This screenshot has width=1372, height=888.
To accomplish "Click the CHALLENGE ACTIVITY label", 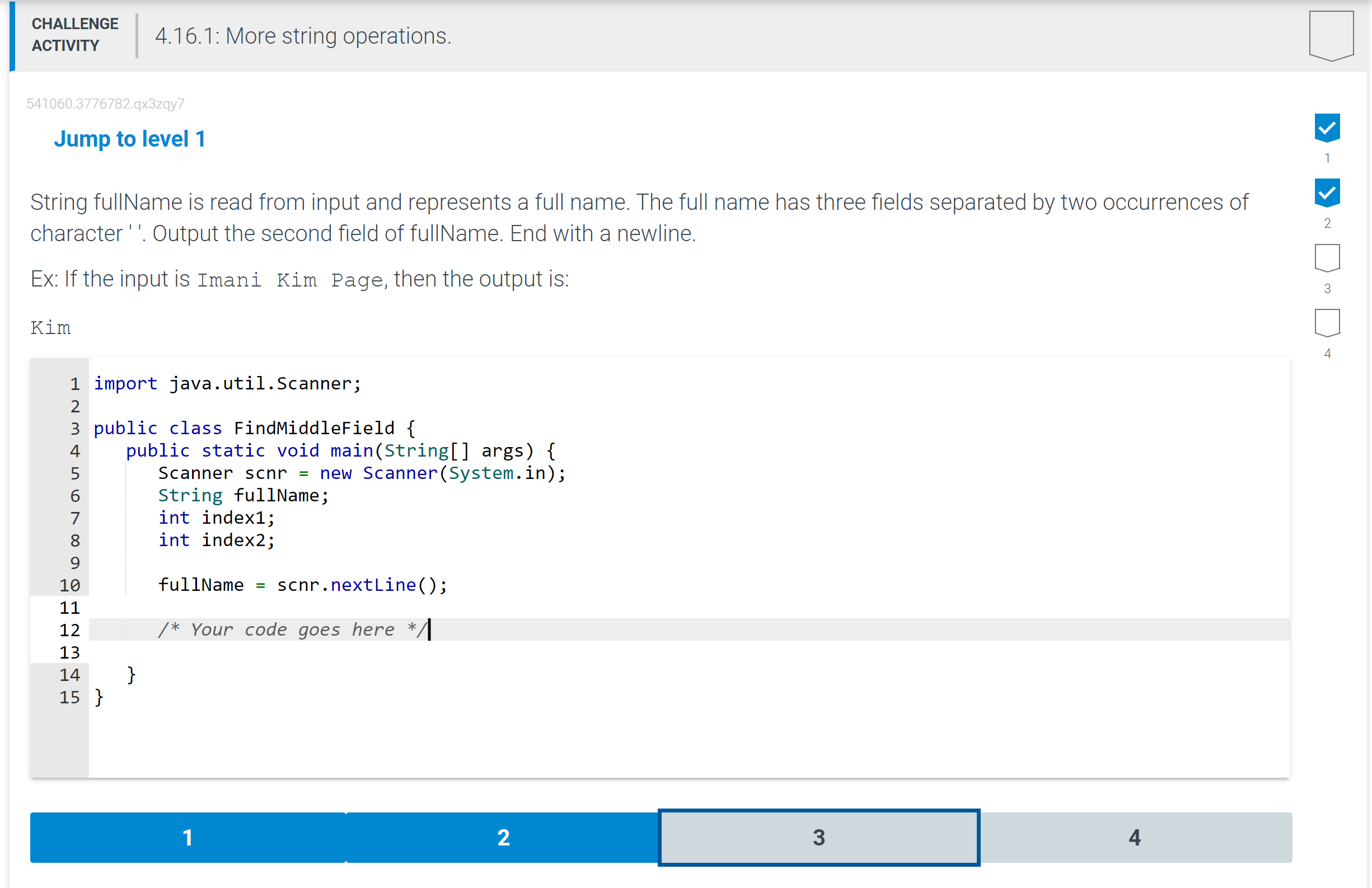I will coord(74,35).
